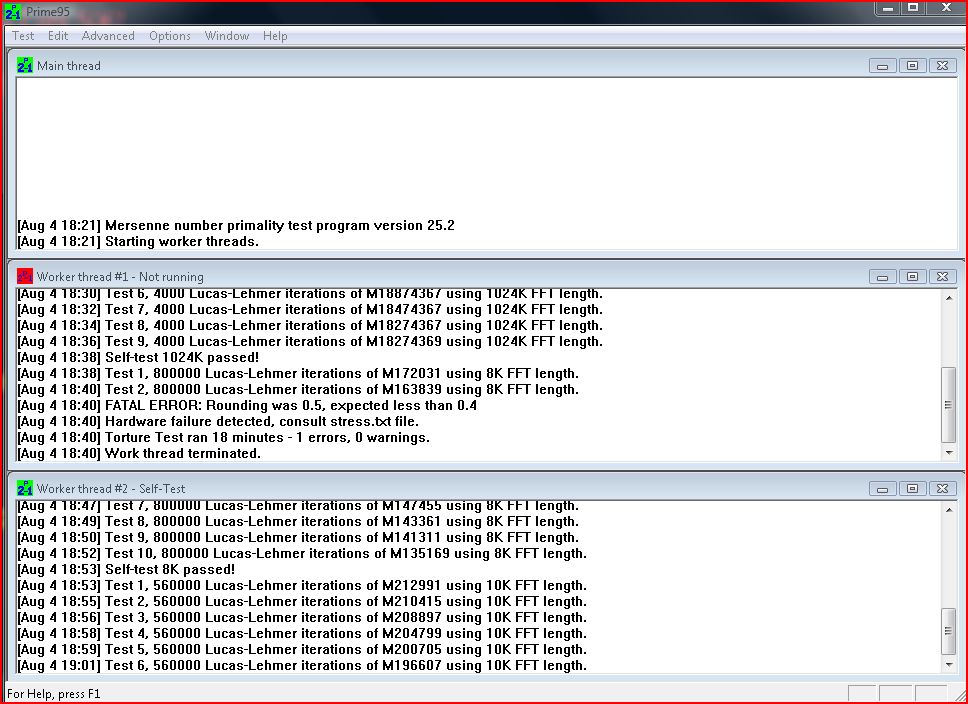Minimize Worker thread #1 window
968x704 pixels.
coord(883,277)
